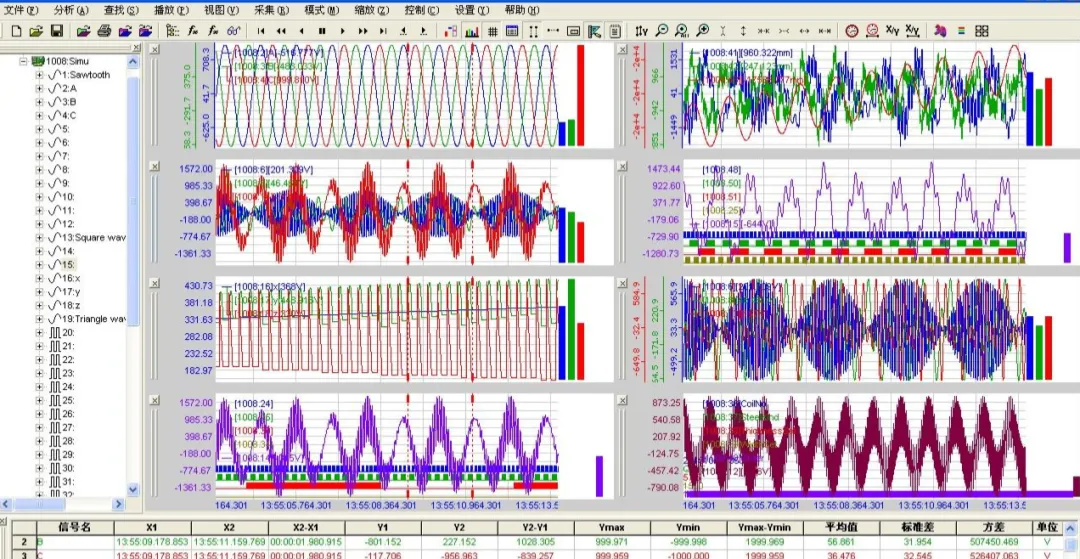The image size is (1080, 559).
Task: Click the rainbow stripes color icon
Action: pyautogui.click(x=961, y=31)
